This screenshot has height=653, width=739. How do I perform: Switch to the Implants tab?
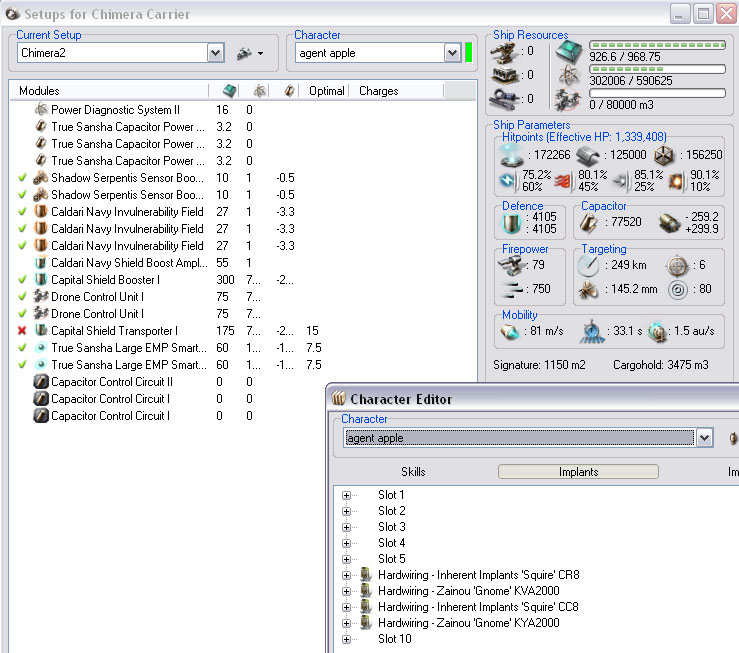tap(578, 472)
